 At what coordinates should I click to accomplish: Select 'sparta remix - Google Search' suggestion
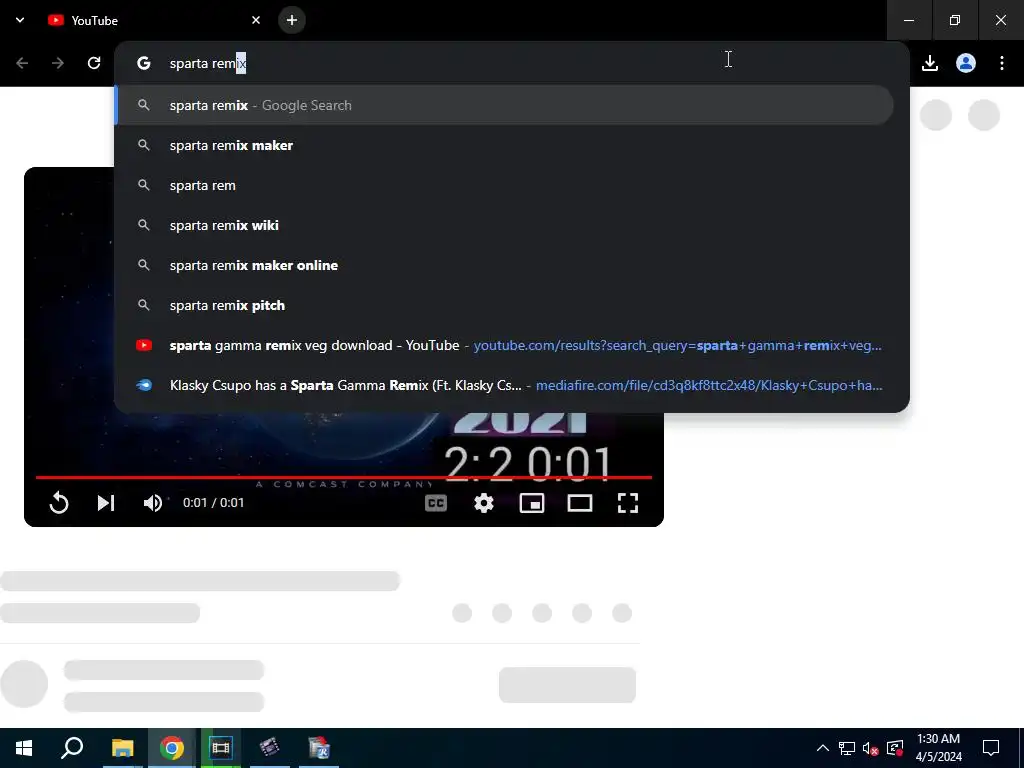[504, 105]
